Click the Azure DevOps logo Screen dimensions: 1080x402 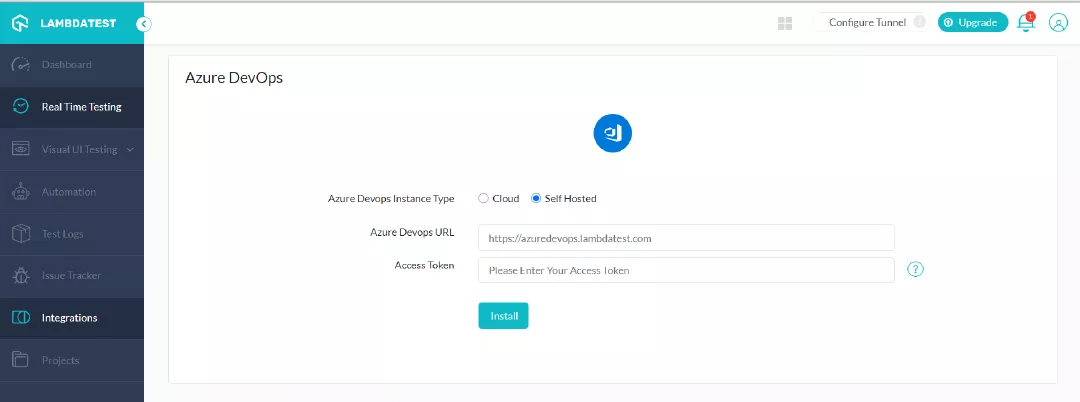pos(612,134)
